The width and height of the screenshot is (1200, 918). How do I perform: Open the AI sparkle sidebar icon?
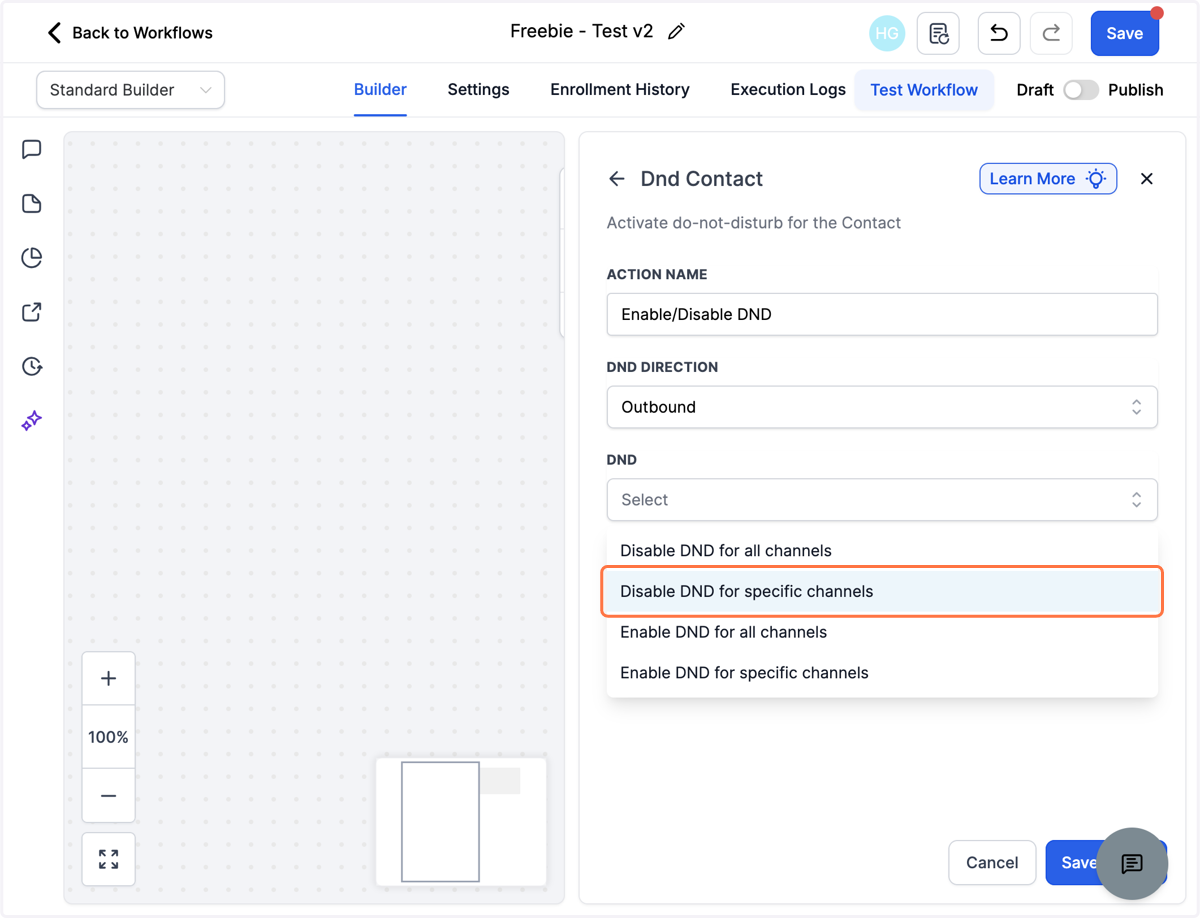click(x=32, y=420)
